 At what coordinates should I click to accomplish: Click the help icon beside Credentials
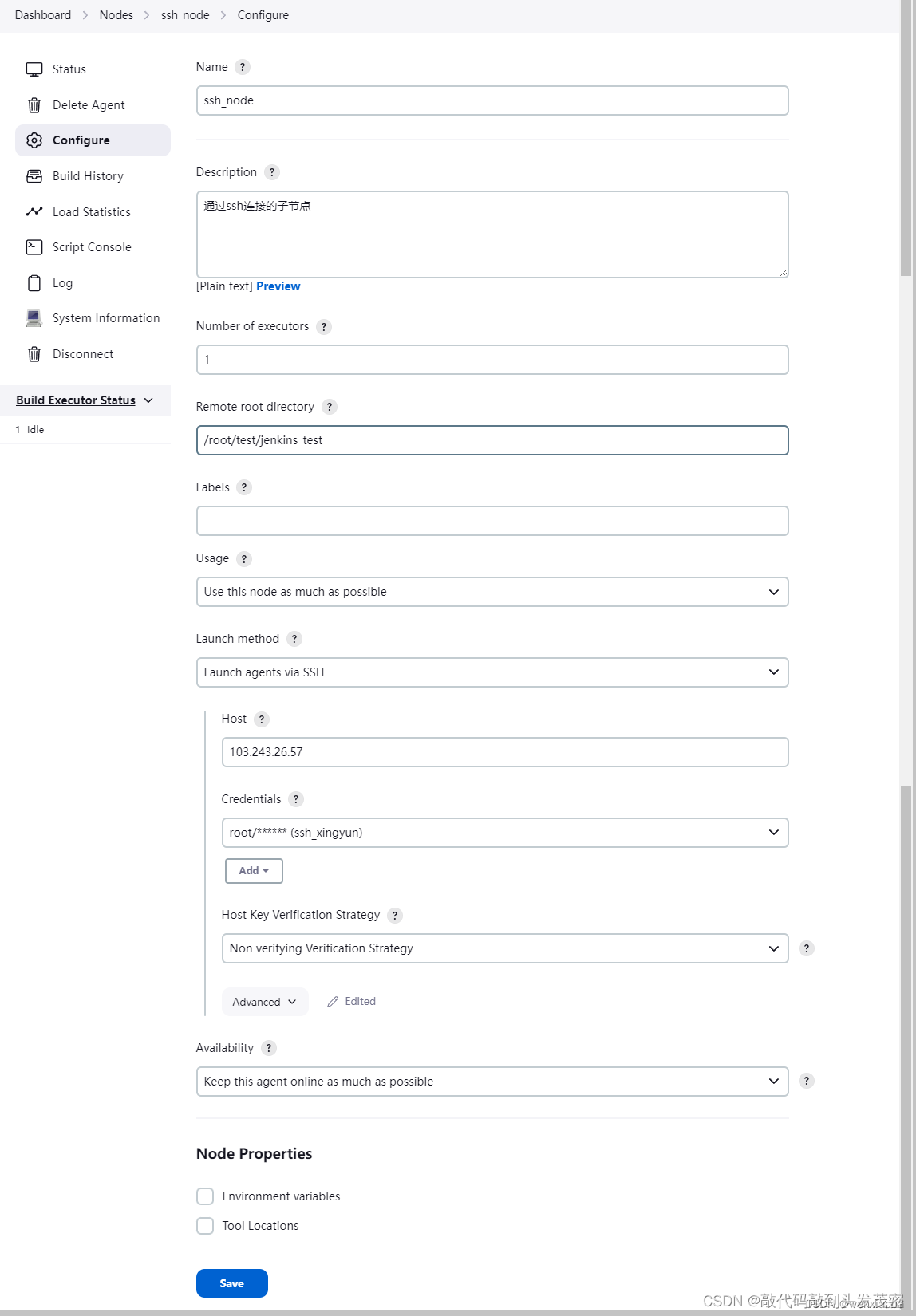296,799
